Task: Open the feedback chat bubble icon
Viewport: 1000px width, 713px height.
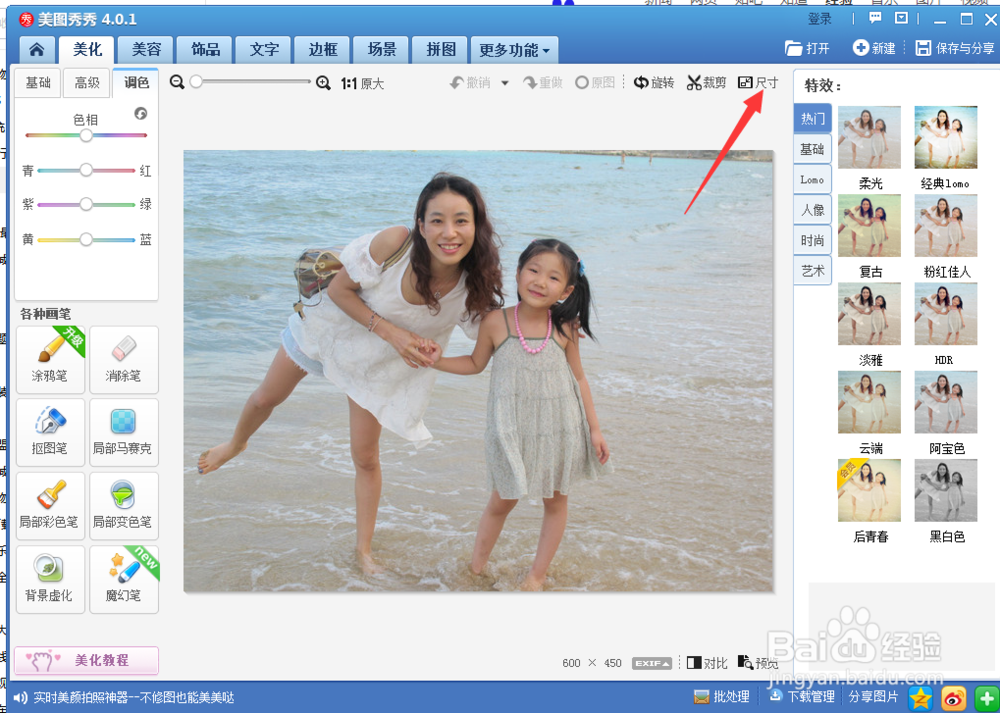Action: 875,18
